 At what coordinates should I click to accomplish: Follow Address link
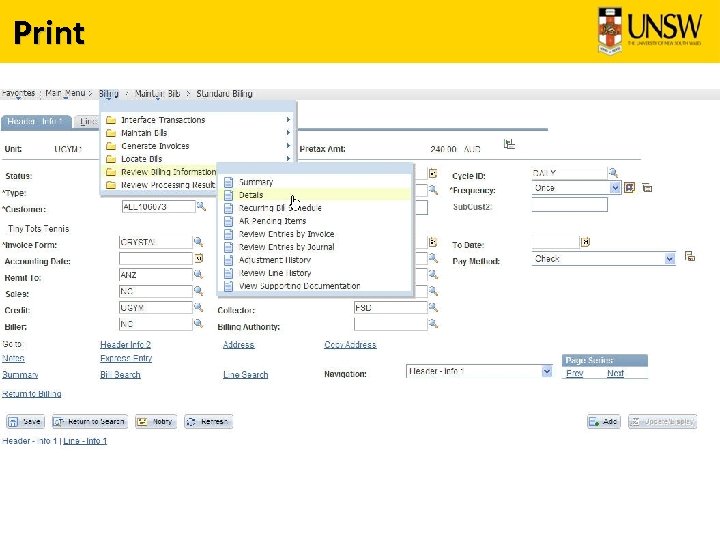pyautogui.click(x=238, y=344)
